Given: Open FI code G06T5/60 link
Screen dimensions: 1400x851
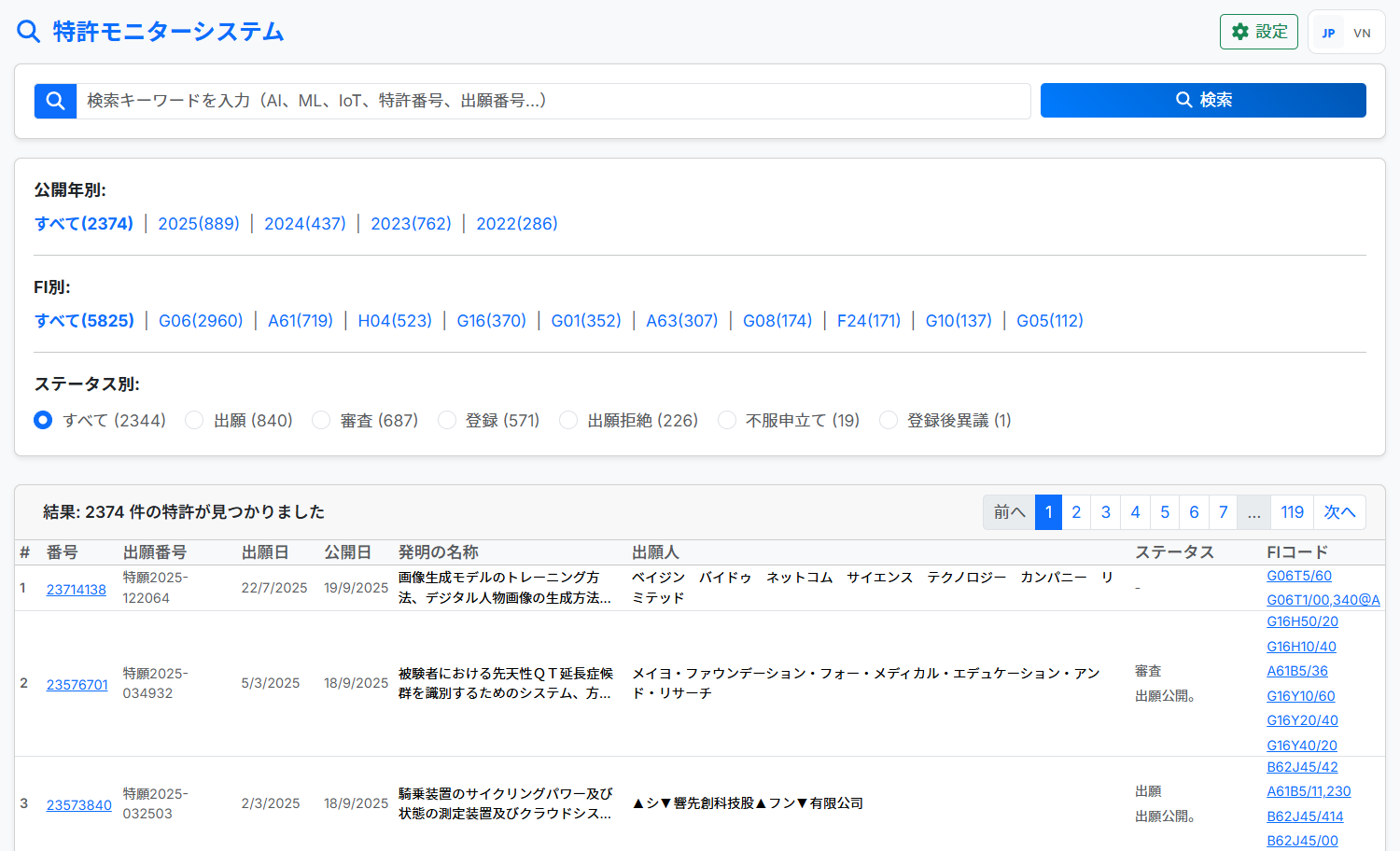Looking at the screenshot, I should [1298, 576].
